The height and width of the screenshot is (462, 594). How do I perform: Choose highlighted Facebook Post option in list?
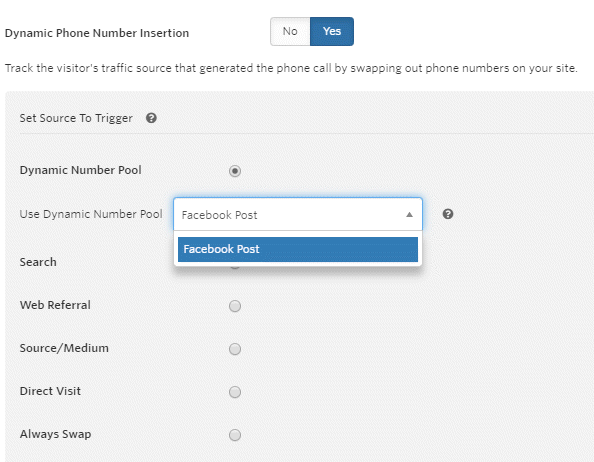pyautogui.click(x=298, y=249)
